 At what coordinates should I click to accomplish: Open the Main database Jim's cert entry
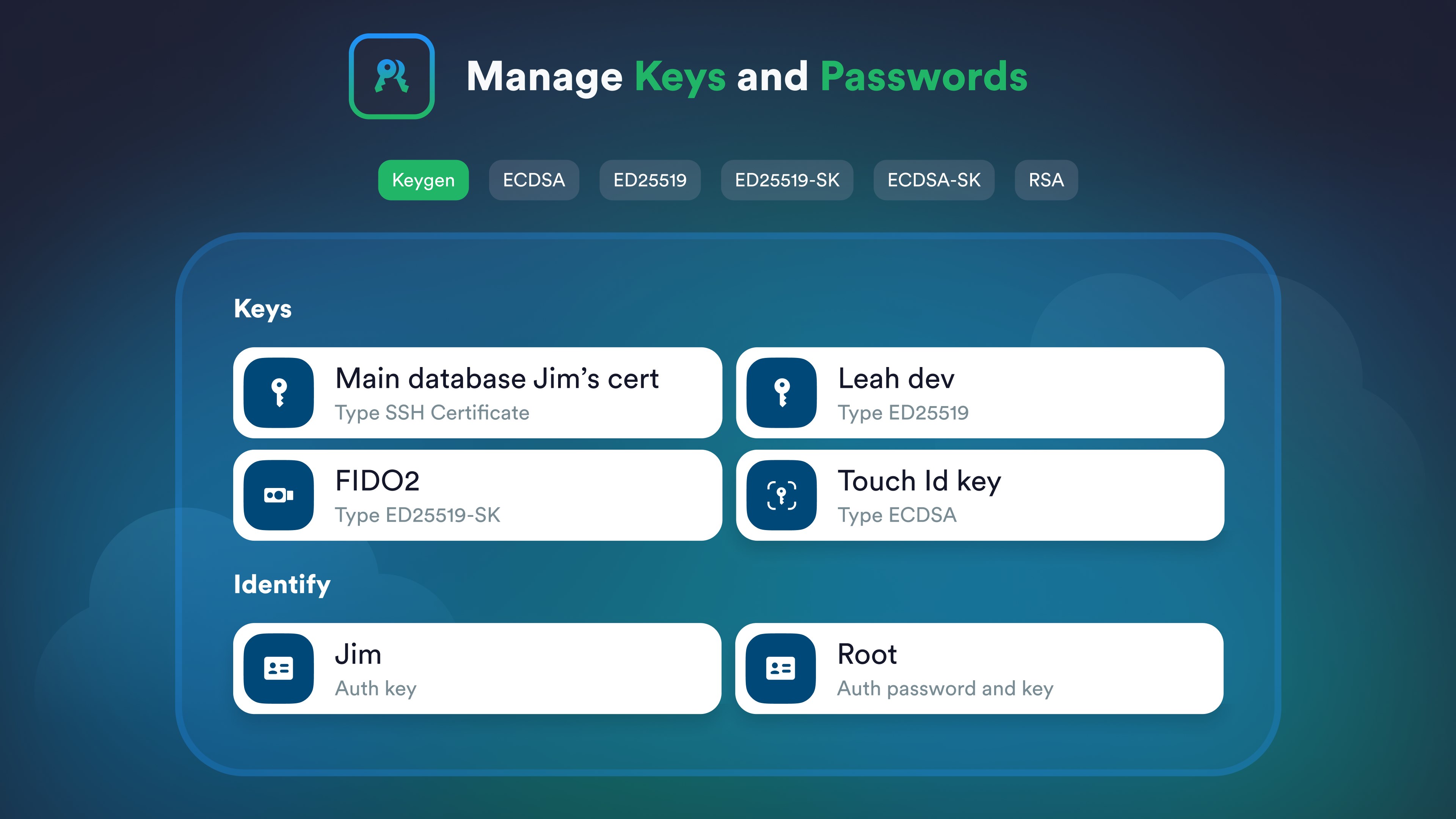497,392
